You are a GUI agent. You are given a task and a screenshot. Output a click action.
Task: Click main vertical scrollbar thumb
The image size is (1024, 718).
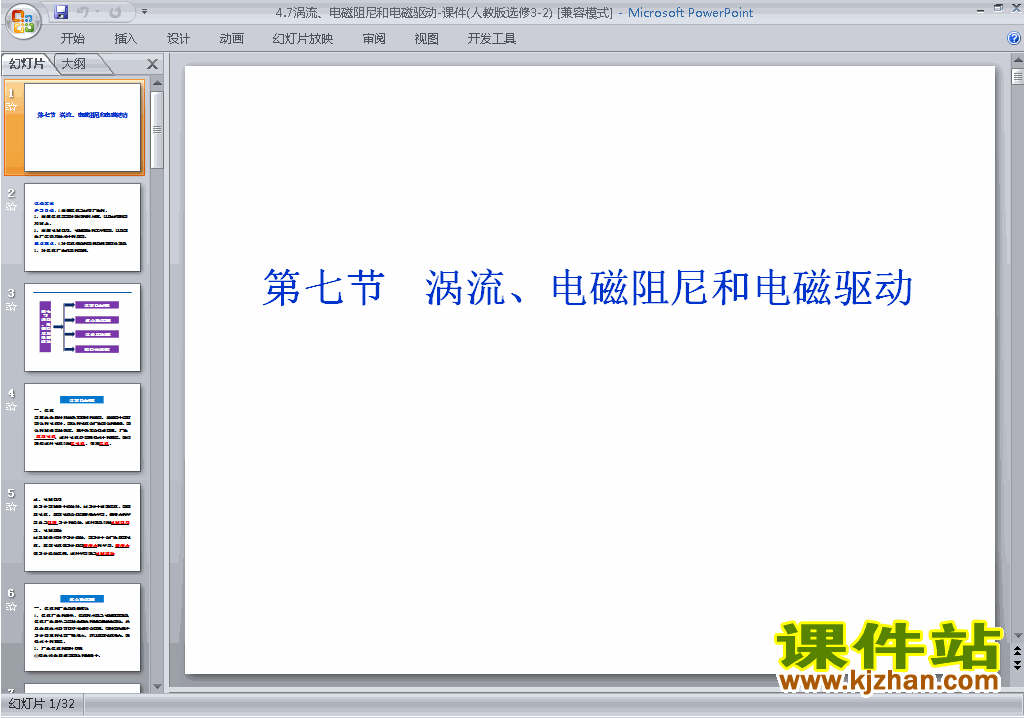coord(1017,76)
